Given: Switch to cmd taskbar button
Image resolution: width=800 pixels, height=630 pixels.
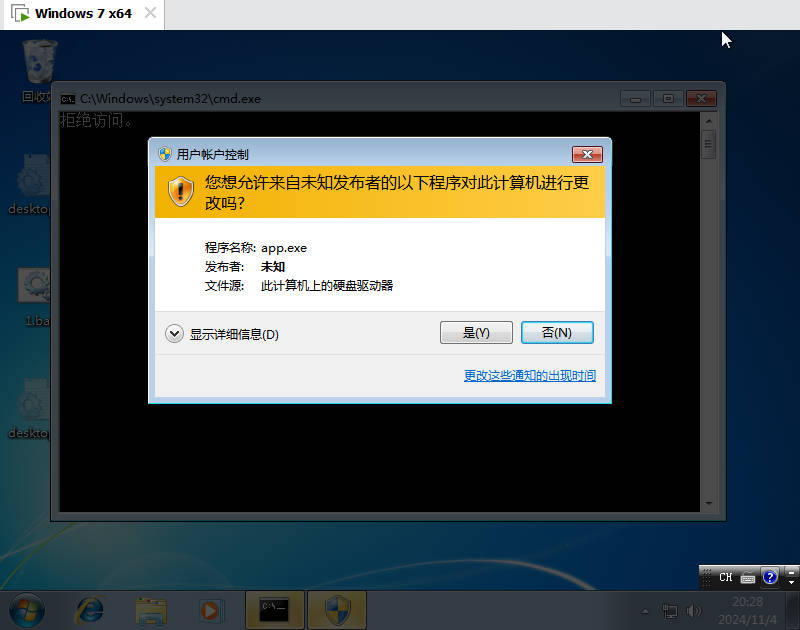Looking at the screenshot, I should [x=275, y=610].
